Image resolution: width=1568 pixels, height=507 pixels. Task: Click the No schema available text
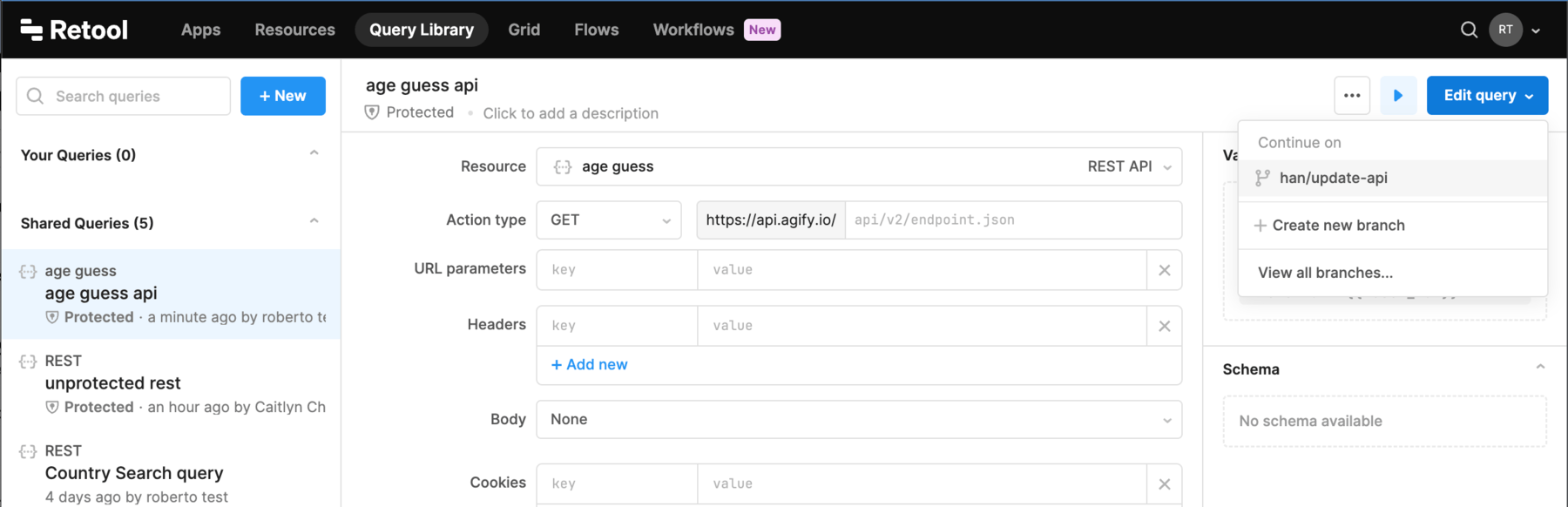pos(1310,422)
